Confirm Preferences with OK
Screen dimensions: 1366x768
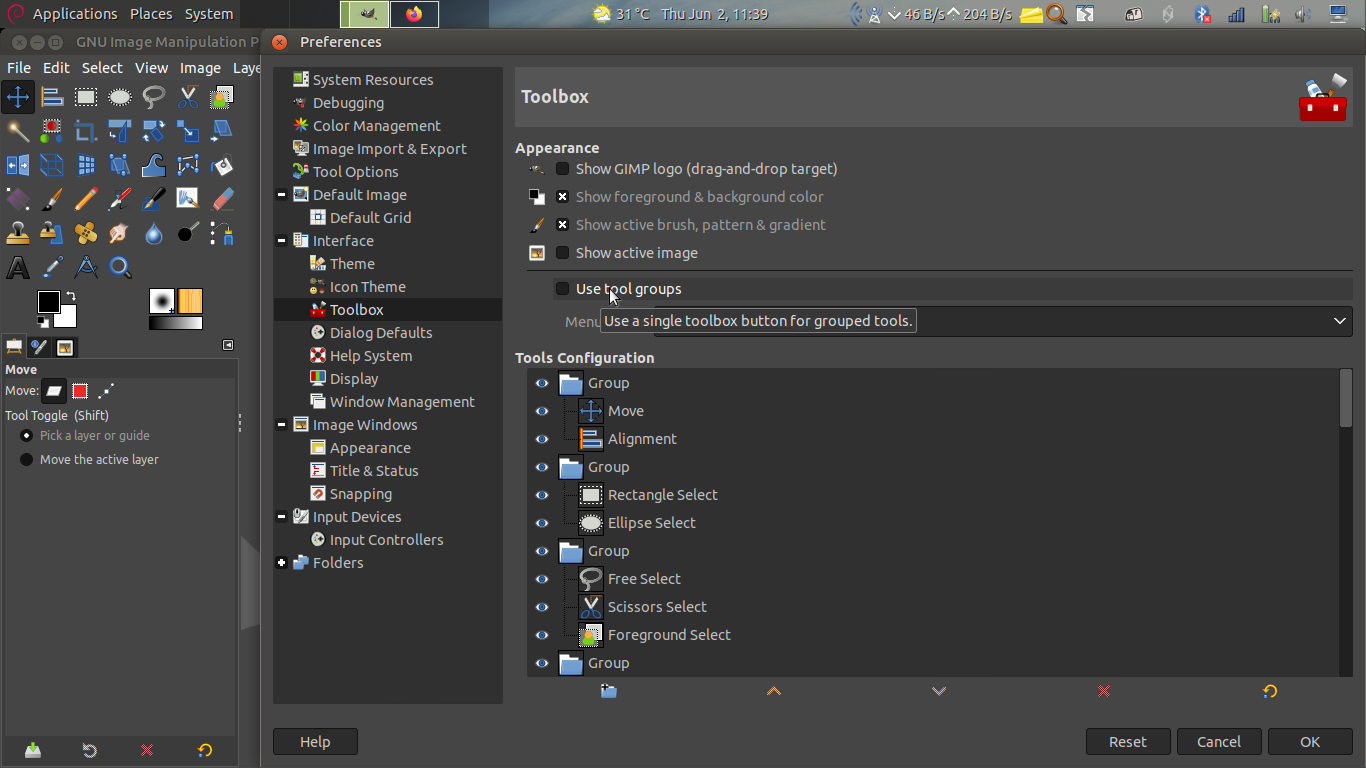click(x=1310, y=742)
